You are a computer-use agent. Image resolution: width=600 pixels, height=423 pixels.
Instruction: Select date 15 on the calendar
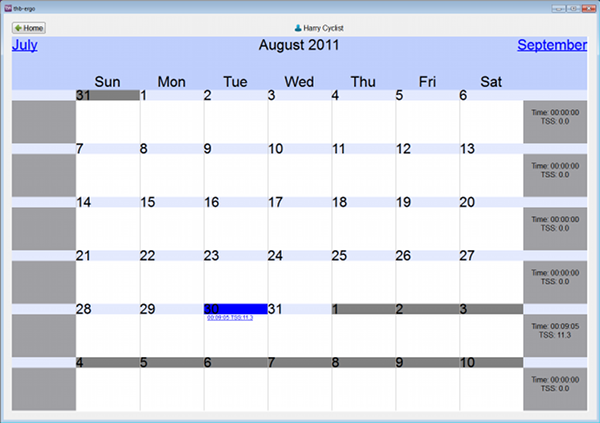(x=171, y=202)
